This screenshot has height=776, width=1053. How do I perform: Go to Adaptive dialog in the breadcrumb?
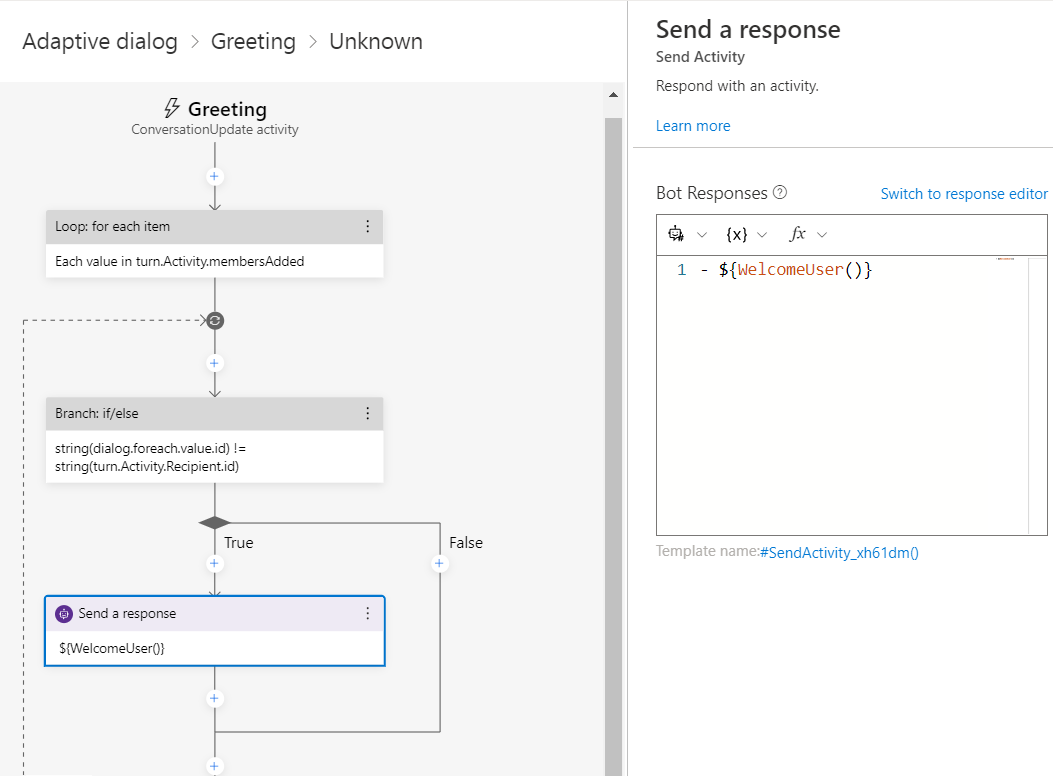pyautogui.click(x=100, y=42)
